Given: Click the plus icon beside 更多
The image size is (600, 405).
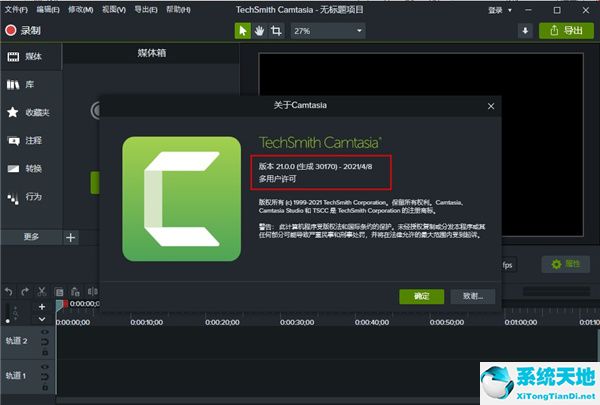Looking at the screenshot, I should coord(70,237).
